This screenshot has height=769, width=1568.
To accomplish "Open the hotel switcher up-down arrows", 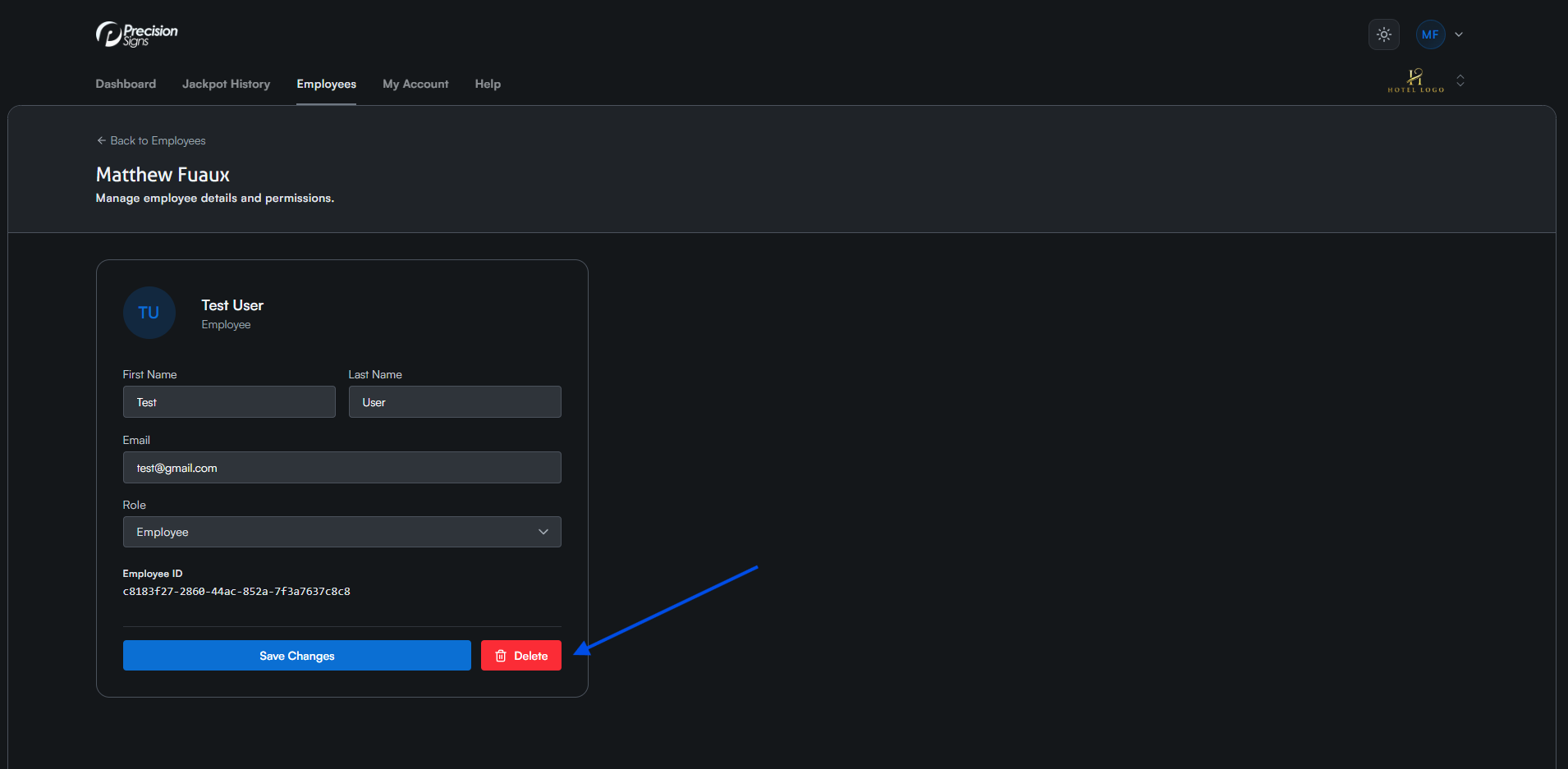I will click(x=1460, y=80).
